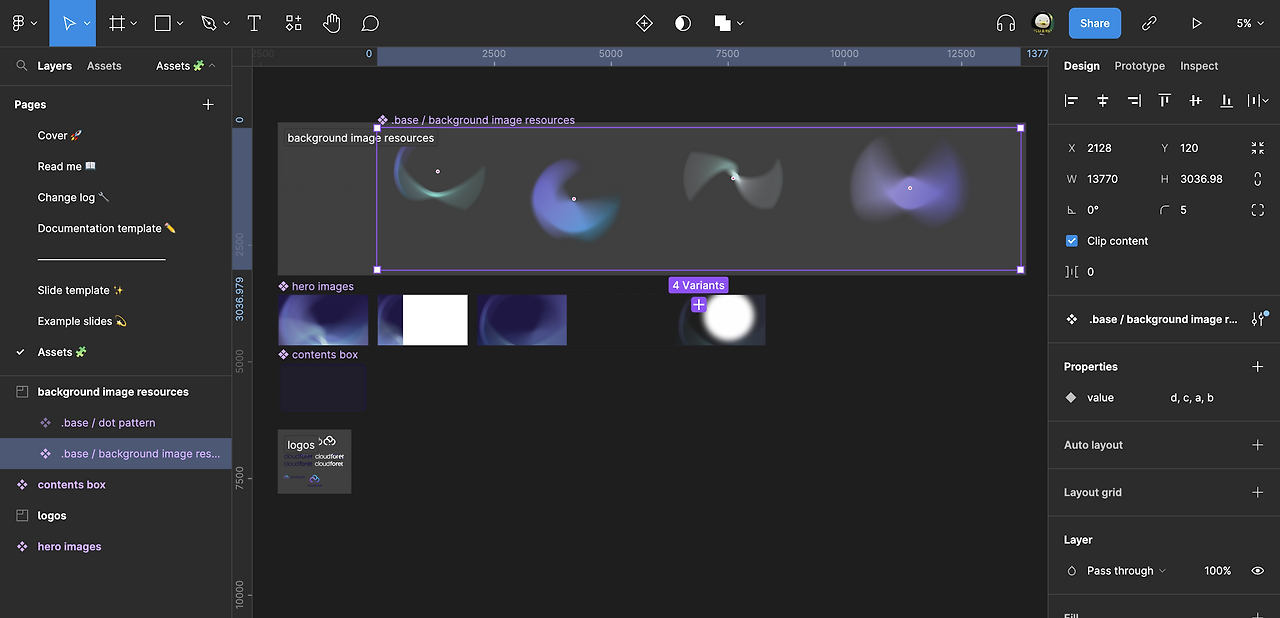Click the user avatar

click(x=1043, y=23)
